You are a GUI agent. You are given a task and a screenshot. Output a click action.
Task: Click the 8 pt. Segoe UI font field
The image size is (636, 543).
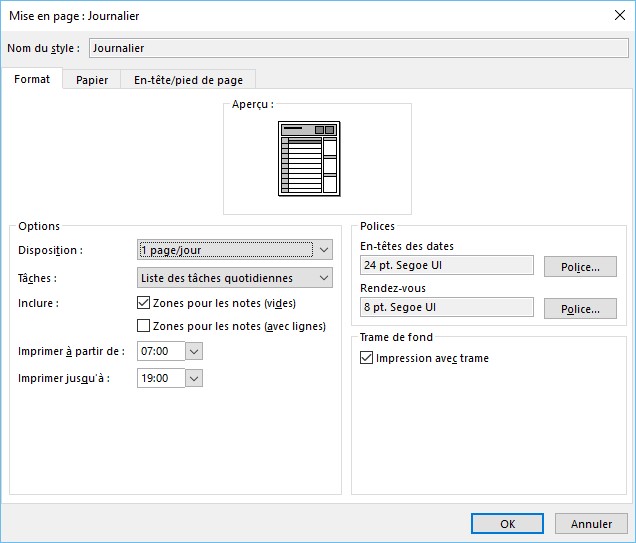446,308
